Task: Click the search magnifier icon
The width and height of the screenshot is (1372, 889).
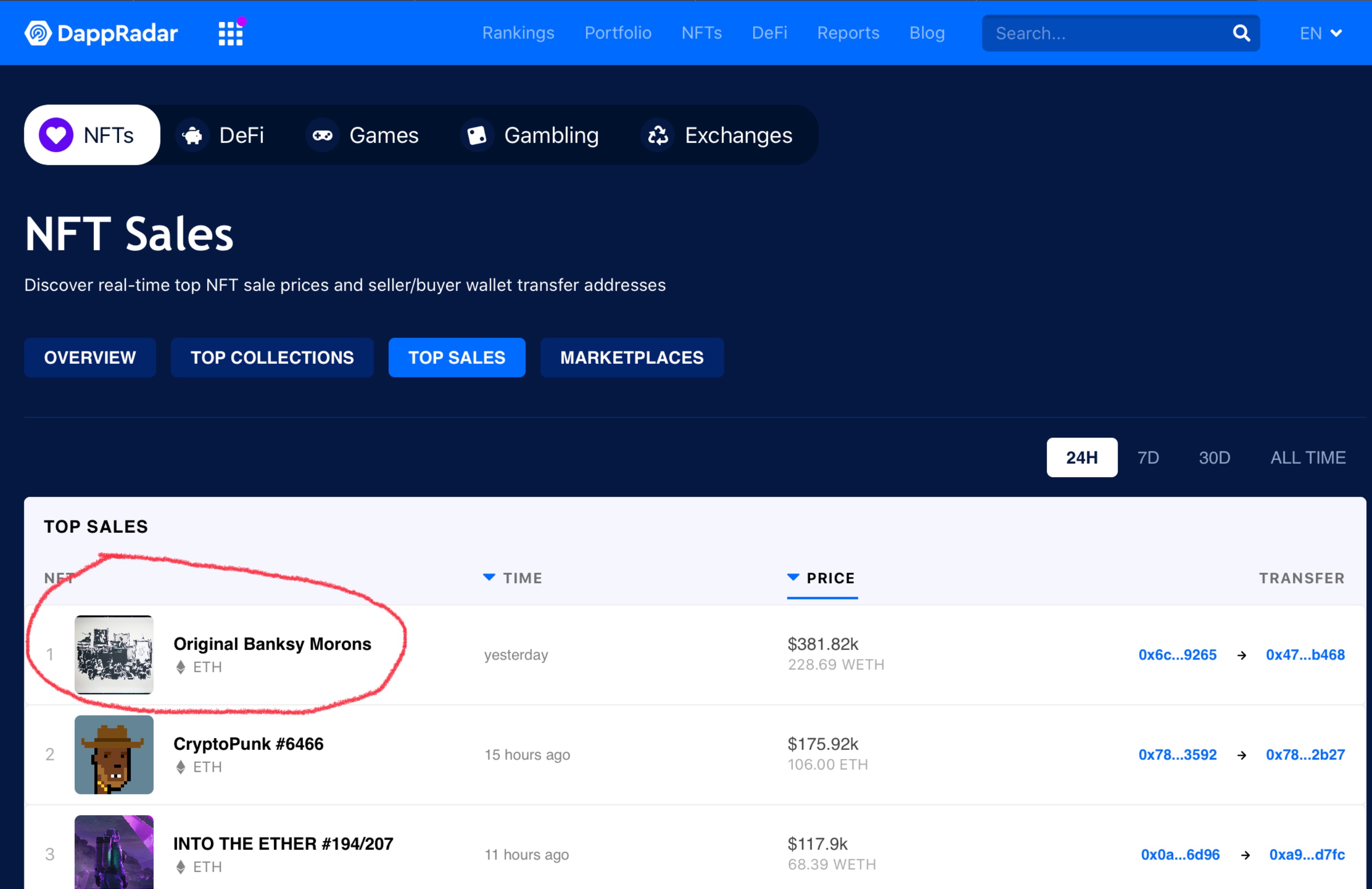Action: (x=1241, y=33)
